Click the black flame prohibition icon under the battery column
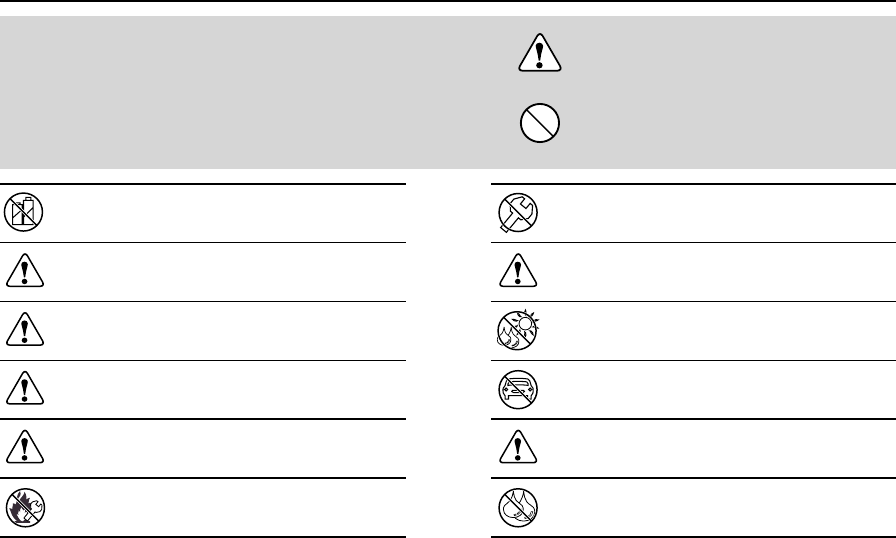 (22, 506)
